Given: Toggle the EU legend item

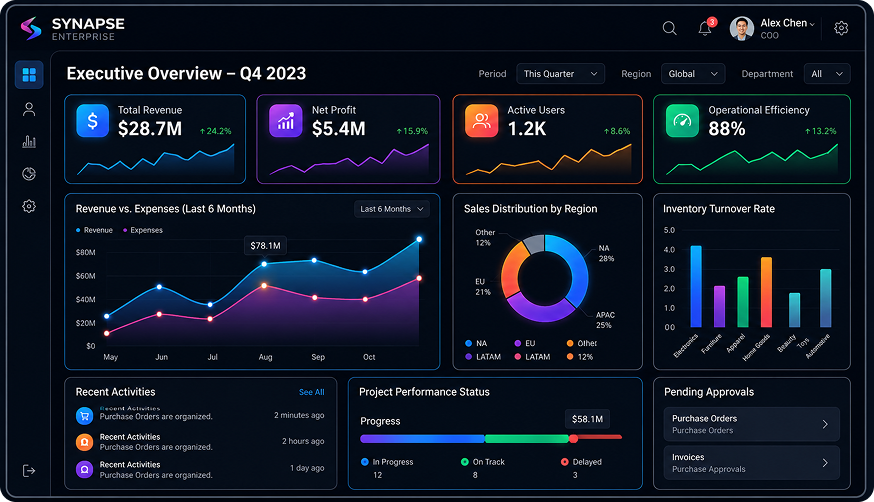Looking at the screenshot, I should (x=525, y=343).
